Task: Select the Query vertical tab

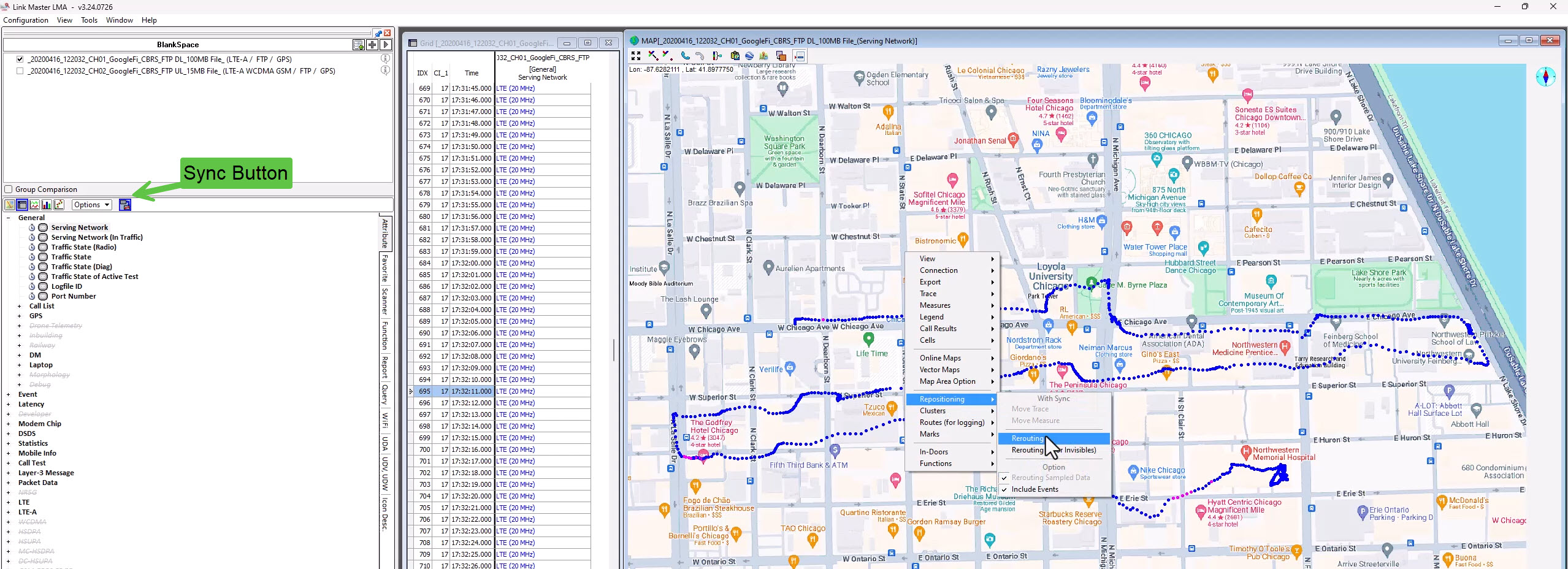Action: [385, 395]
